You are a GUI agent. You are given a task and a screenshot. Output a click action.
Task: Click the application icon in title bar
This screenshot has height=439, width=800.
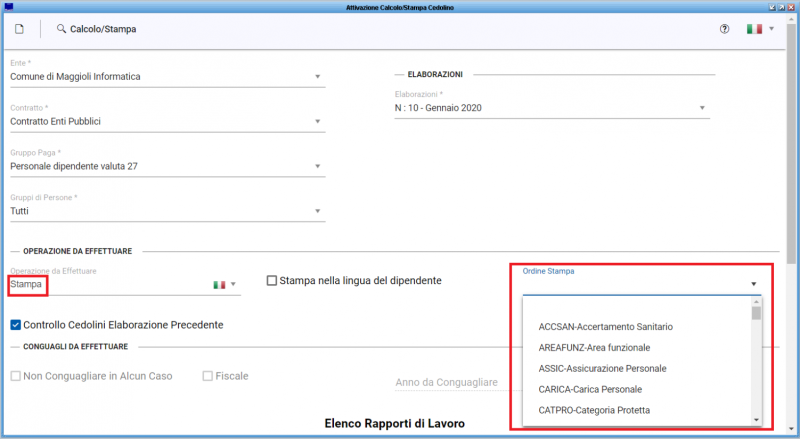click(x=8, y=7)
